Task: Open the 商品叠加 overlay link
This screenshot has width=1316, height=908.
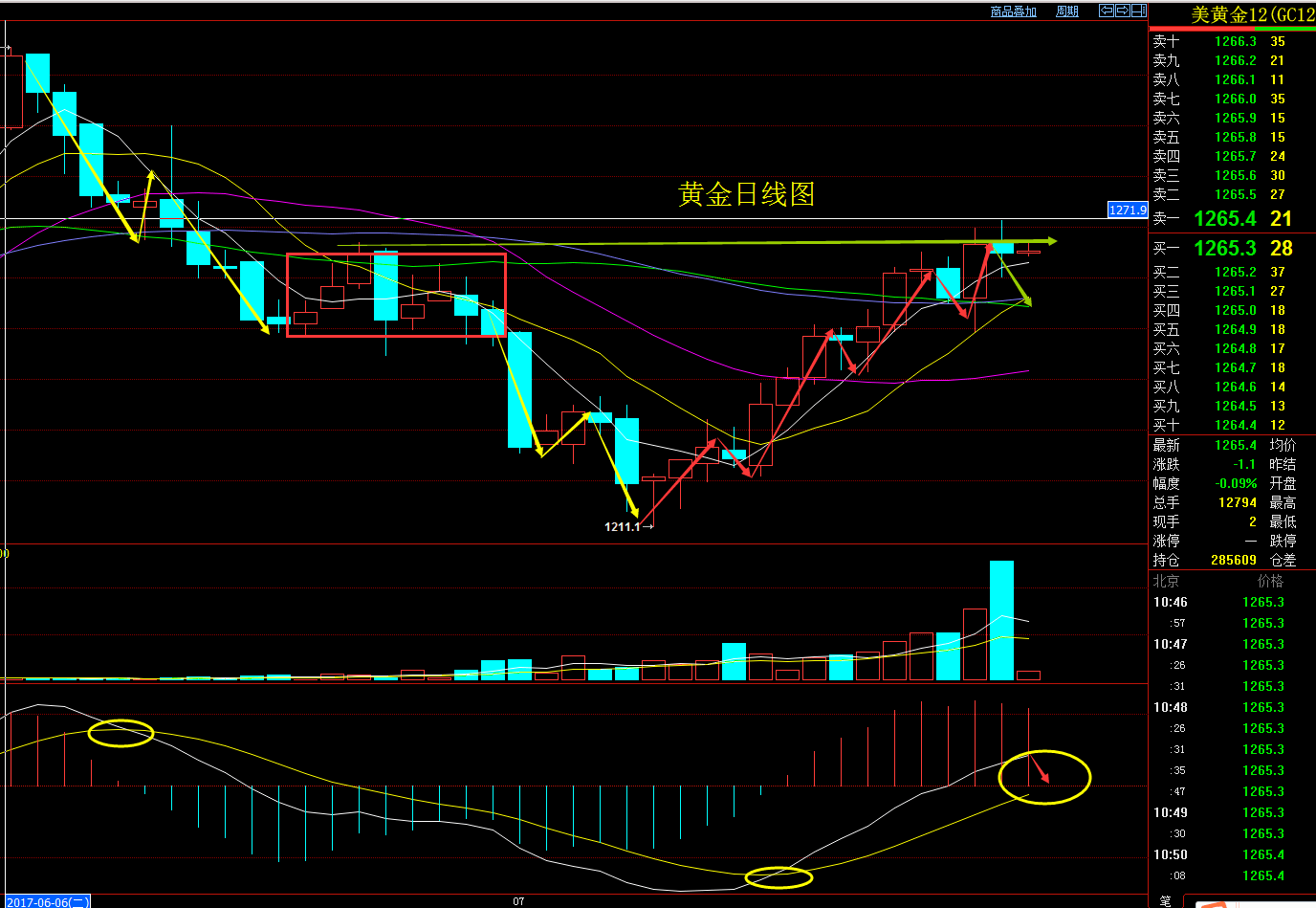Action: 1014,11
